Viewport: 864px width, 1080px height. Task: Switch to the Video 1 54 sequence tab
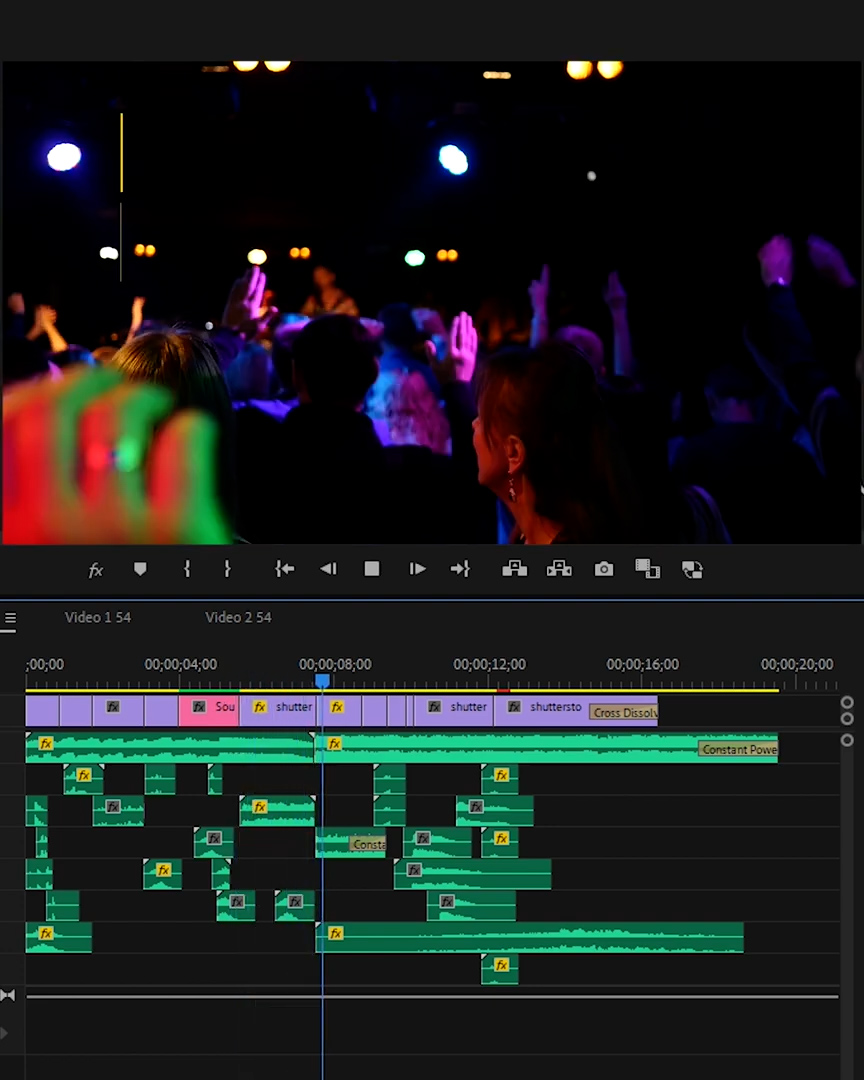(98, 617)
